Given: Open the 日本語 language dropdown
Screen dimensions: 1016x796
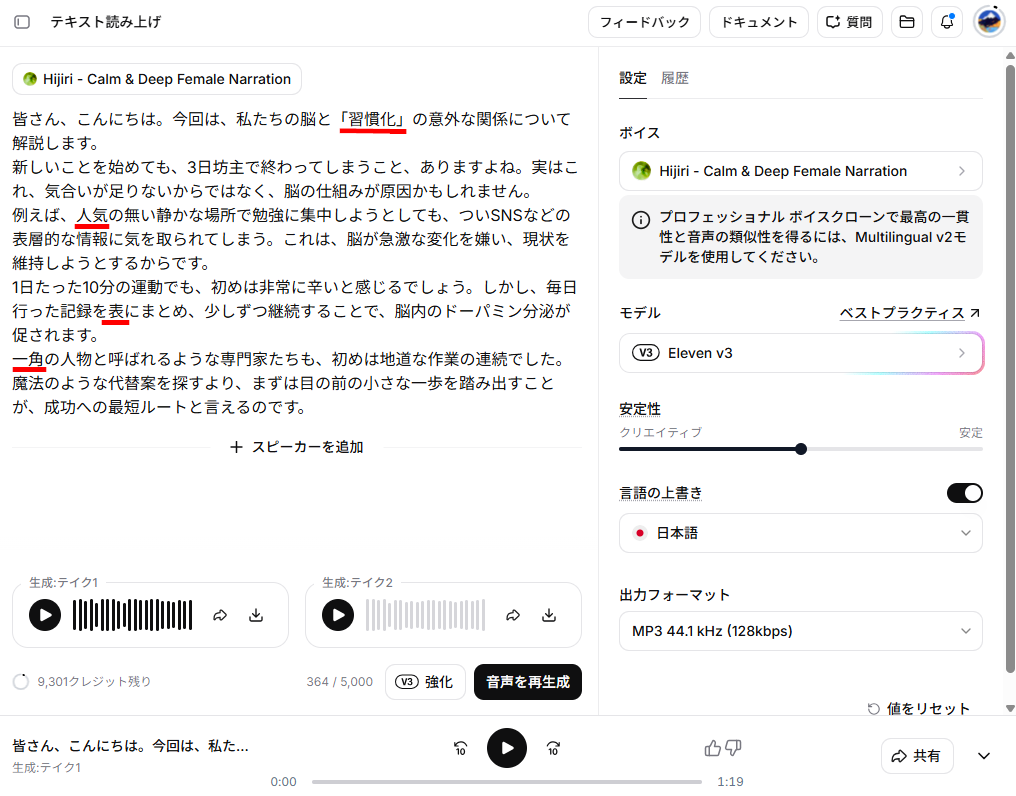Looking at the screenshot, I should coord(800,533).
